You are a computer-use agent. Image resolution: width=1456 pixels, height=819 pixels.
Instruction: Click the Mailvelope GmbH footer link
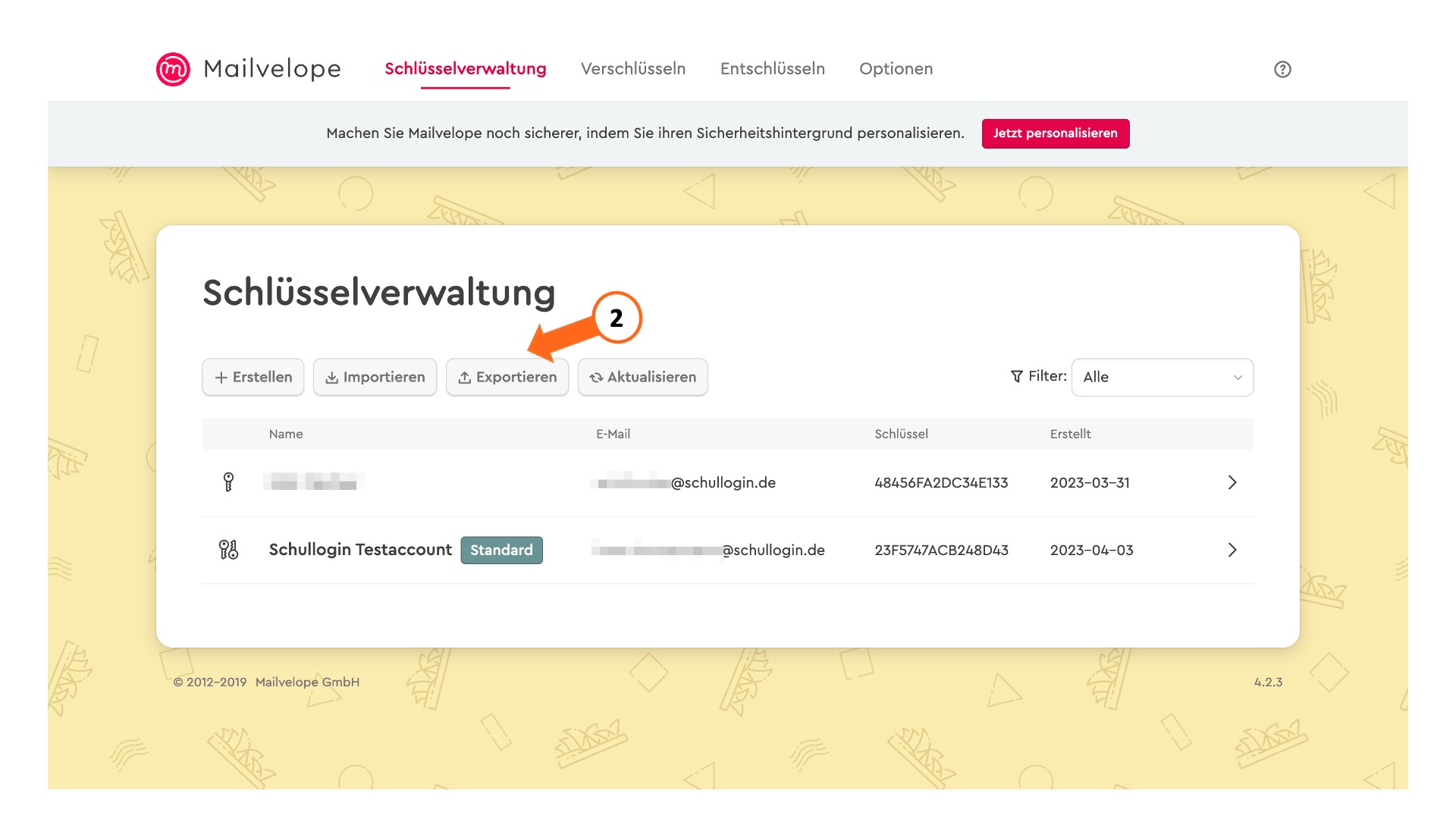307,682
